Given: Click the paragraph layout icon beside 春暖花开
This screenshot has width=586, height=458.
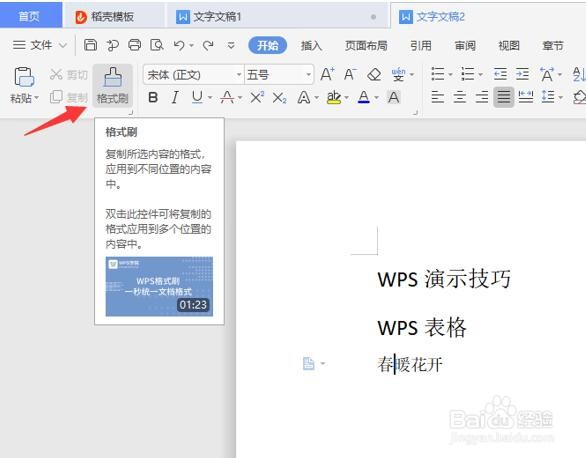Looking at the screenshot, I should [x=309, y=363].
